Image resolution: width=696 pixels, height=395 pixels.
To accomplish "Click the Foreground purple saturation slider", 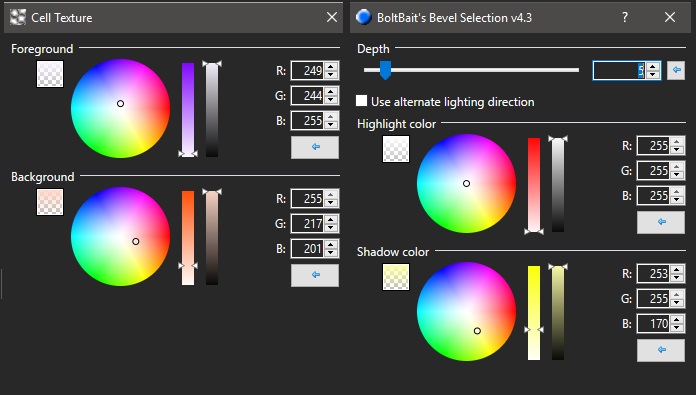I will point(188,110).
